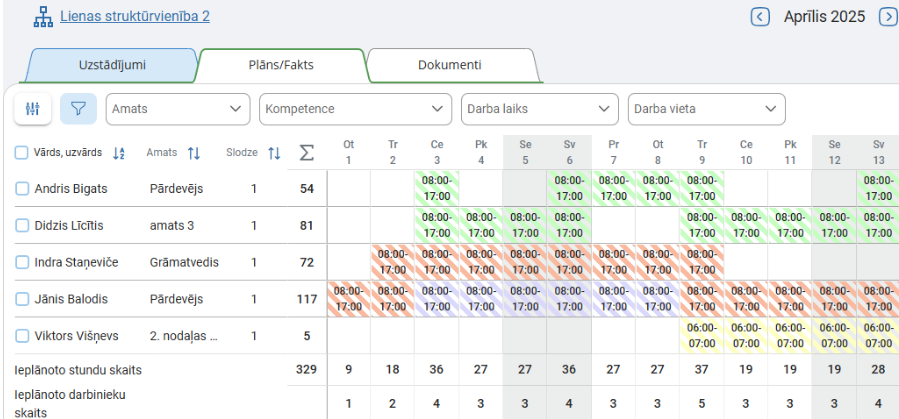
Task: Switch to the Uzstādījumi tab
Action: (112, 65)
